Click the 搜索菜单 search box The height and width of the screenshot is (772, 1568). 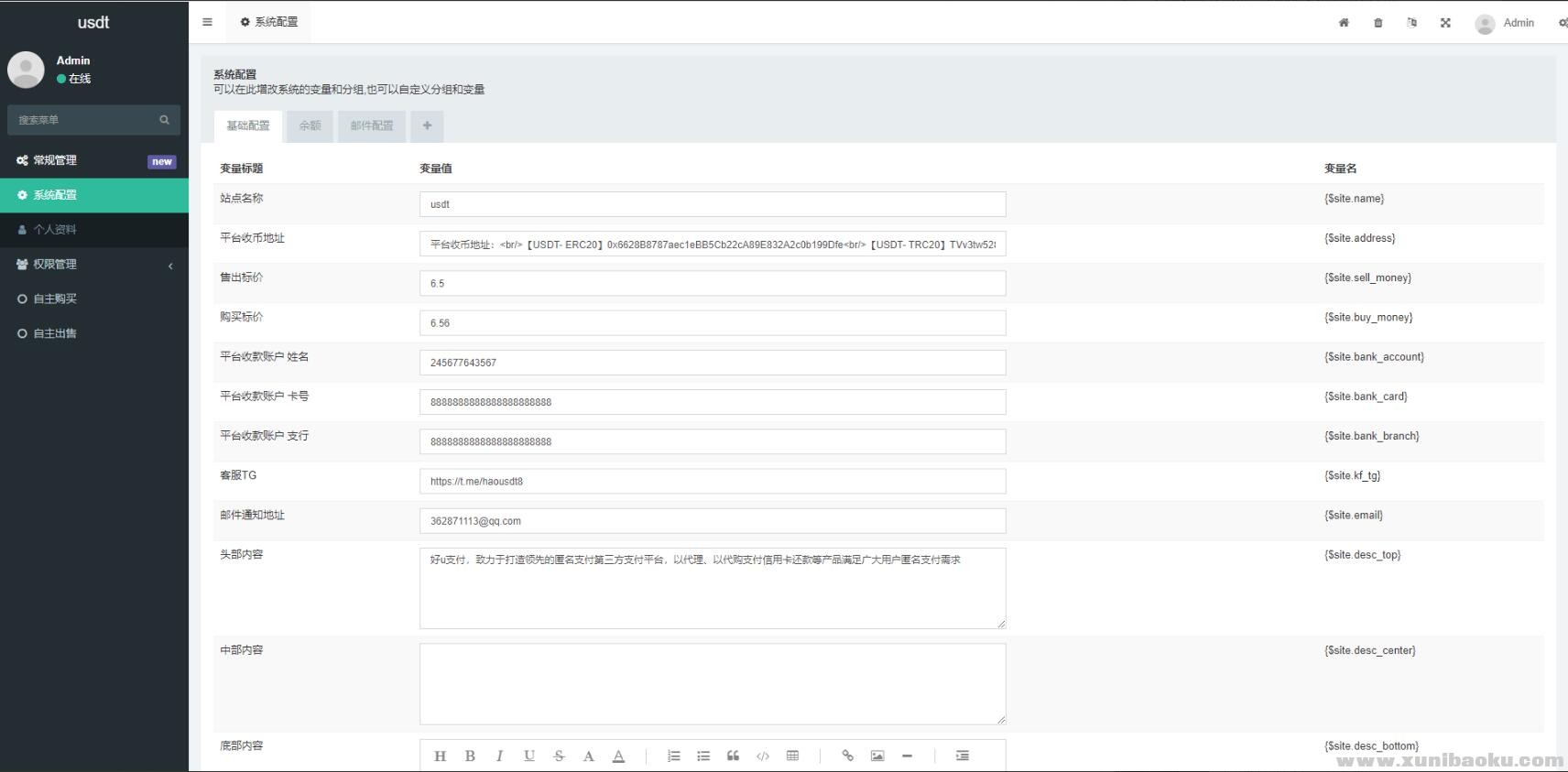click(x=84, y=120)
